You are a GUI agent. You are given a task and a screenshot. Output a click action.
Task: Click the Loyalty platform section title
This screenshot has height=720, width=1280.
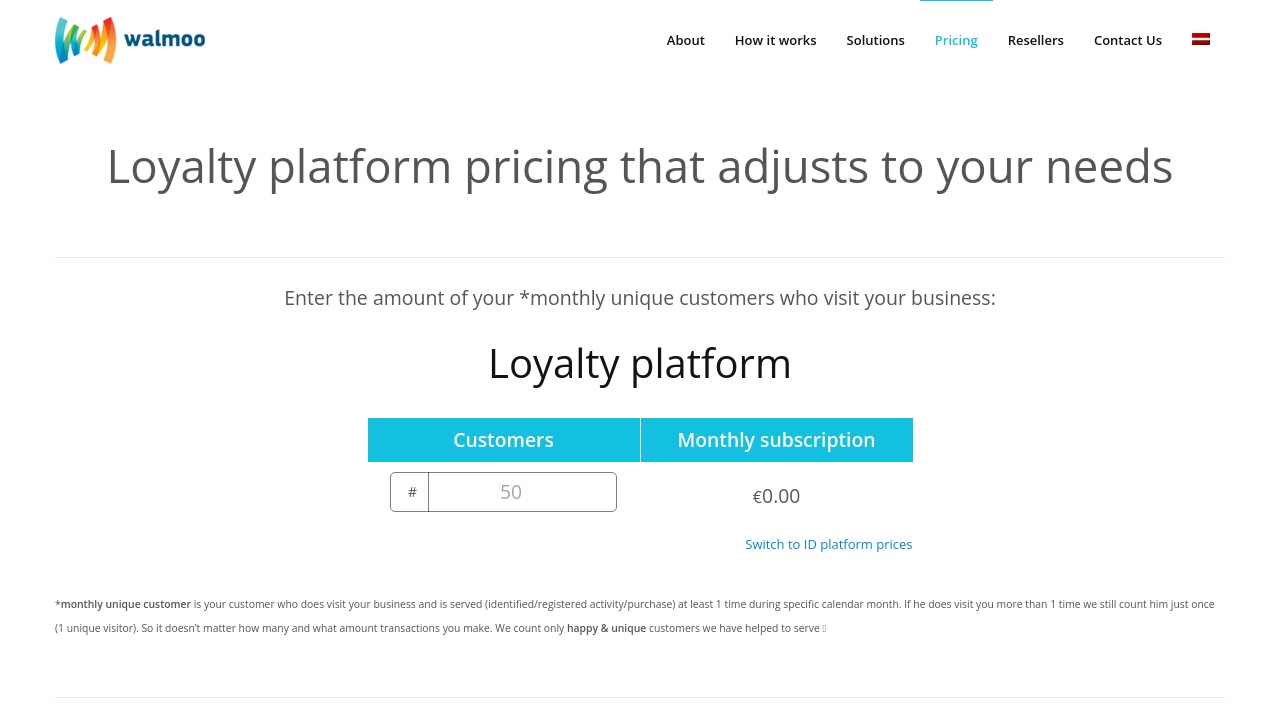(x=640, y=363)
